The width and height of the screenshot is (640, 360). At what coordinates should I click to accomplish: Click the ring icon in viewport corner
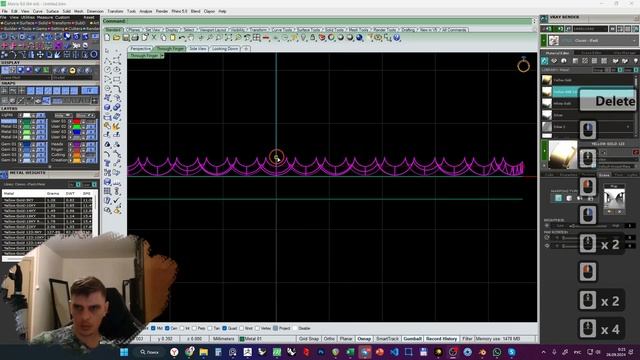(x=524, y=64)
